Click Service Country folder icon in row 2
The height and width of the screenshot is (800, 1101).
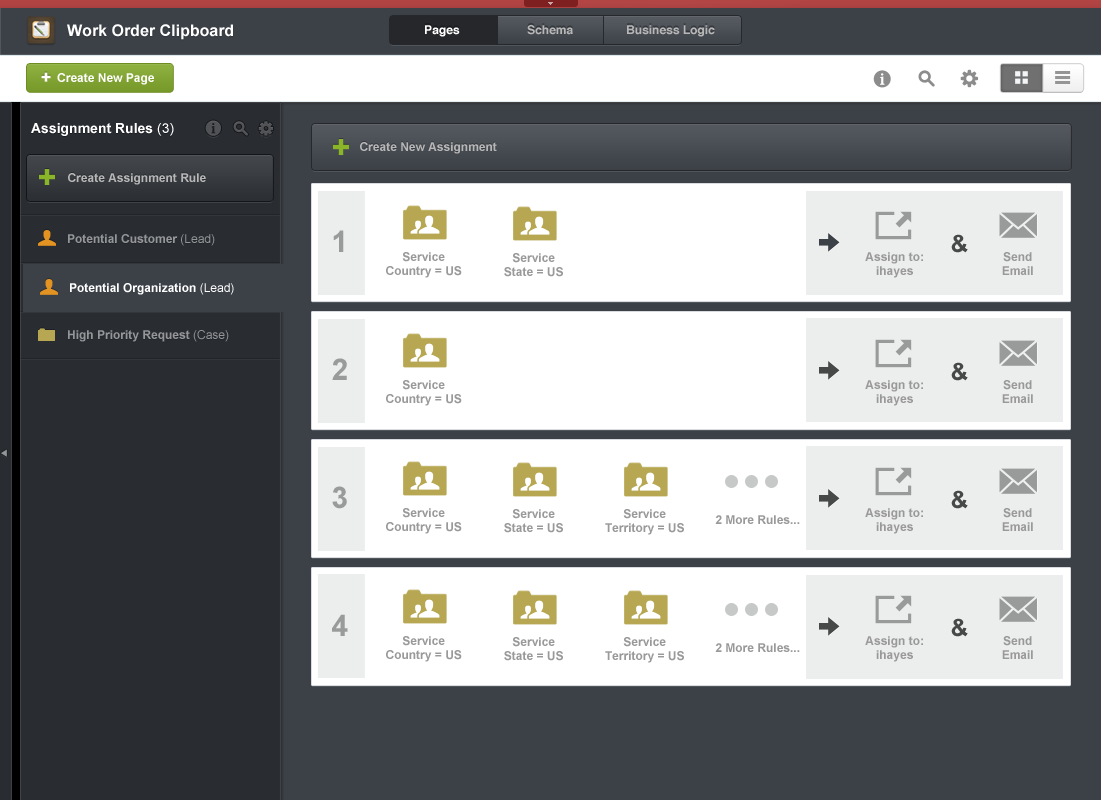pos(424,351)
